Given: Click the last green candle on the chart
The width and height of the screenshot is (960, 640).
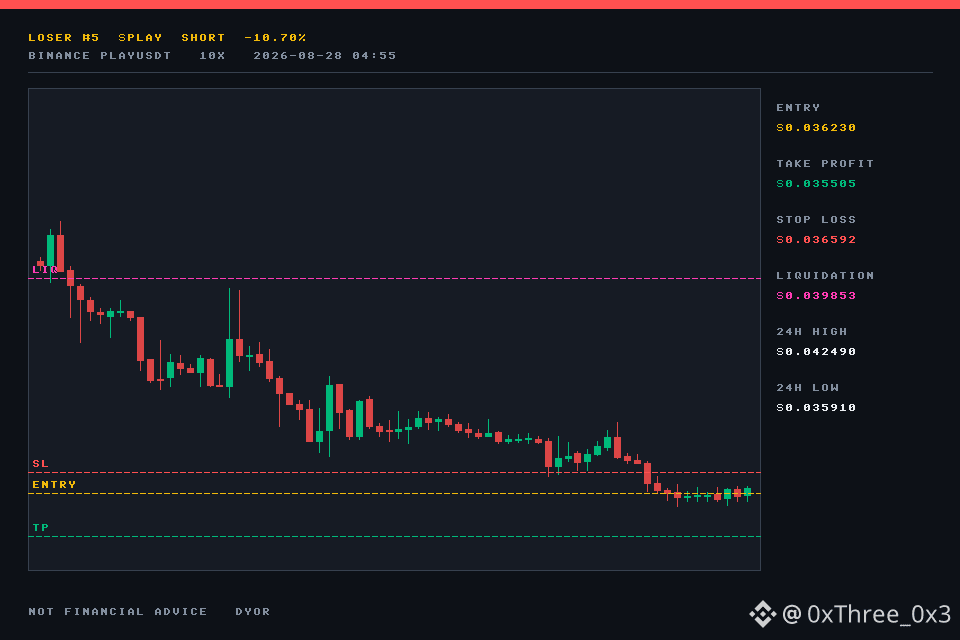Looking at the screenshot, I should (748, 493).
